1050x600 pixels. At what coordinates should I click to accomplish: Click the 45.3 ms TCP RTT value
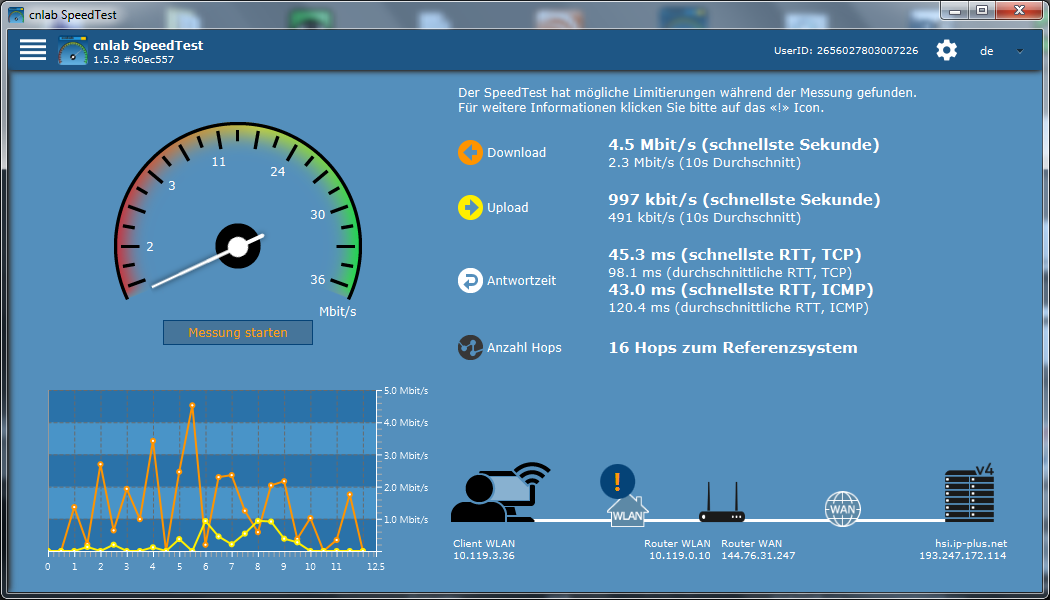coord(735,254)
